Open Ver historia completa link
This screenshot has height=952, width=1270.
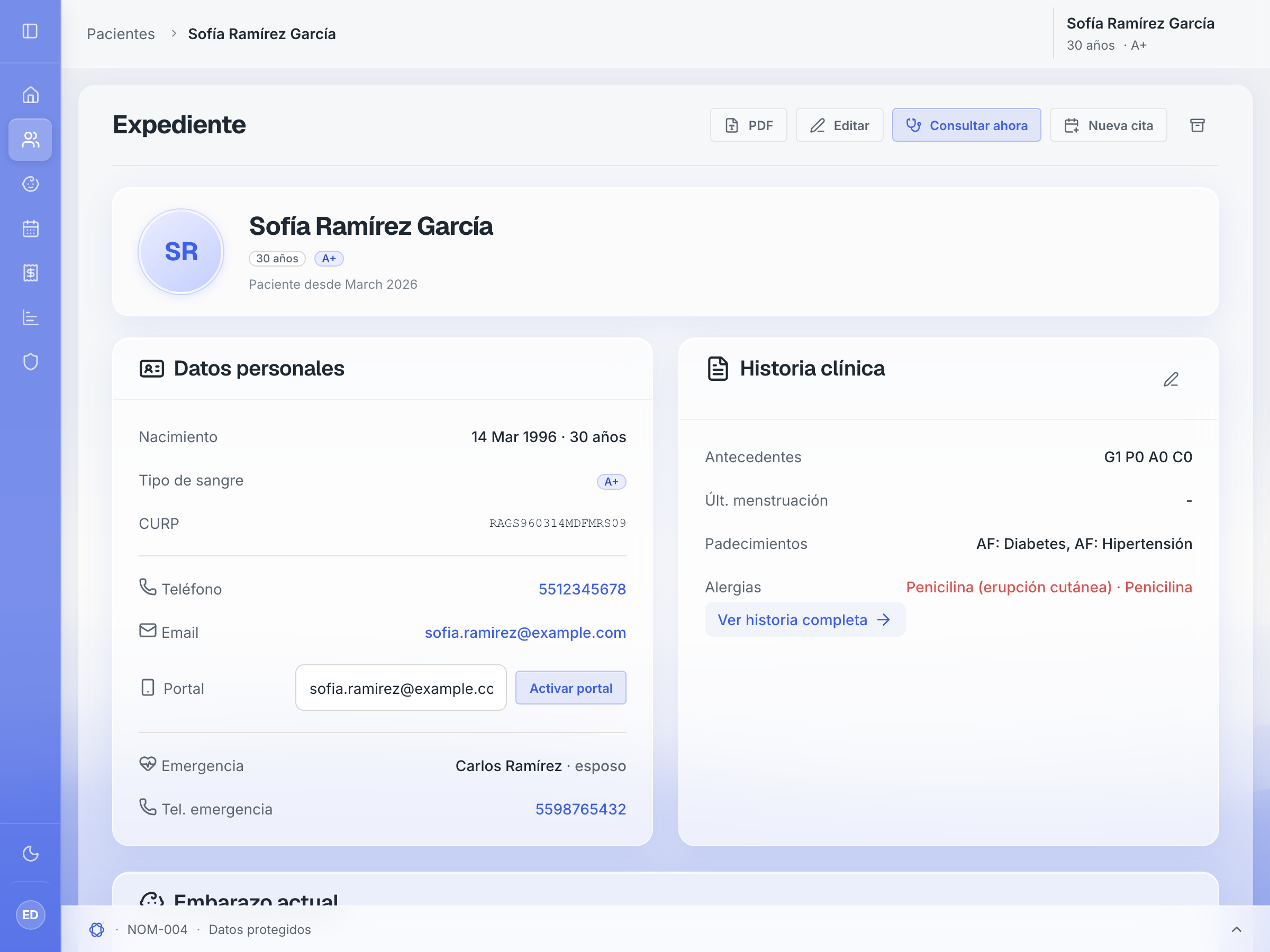click(805, 620)
